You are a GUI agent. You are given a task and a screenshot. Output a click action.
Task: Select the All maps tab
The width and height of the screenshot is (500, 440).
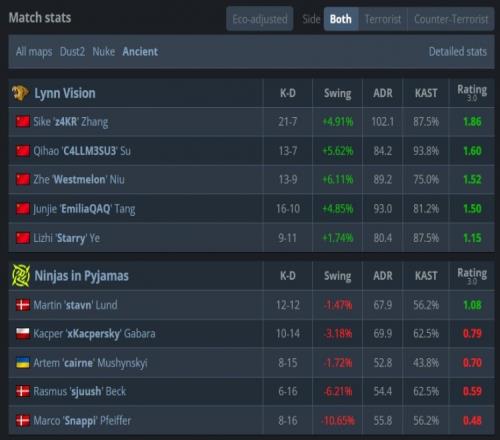pos(34,52)
